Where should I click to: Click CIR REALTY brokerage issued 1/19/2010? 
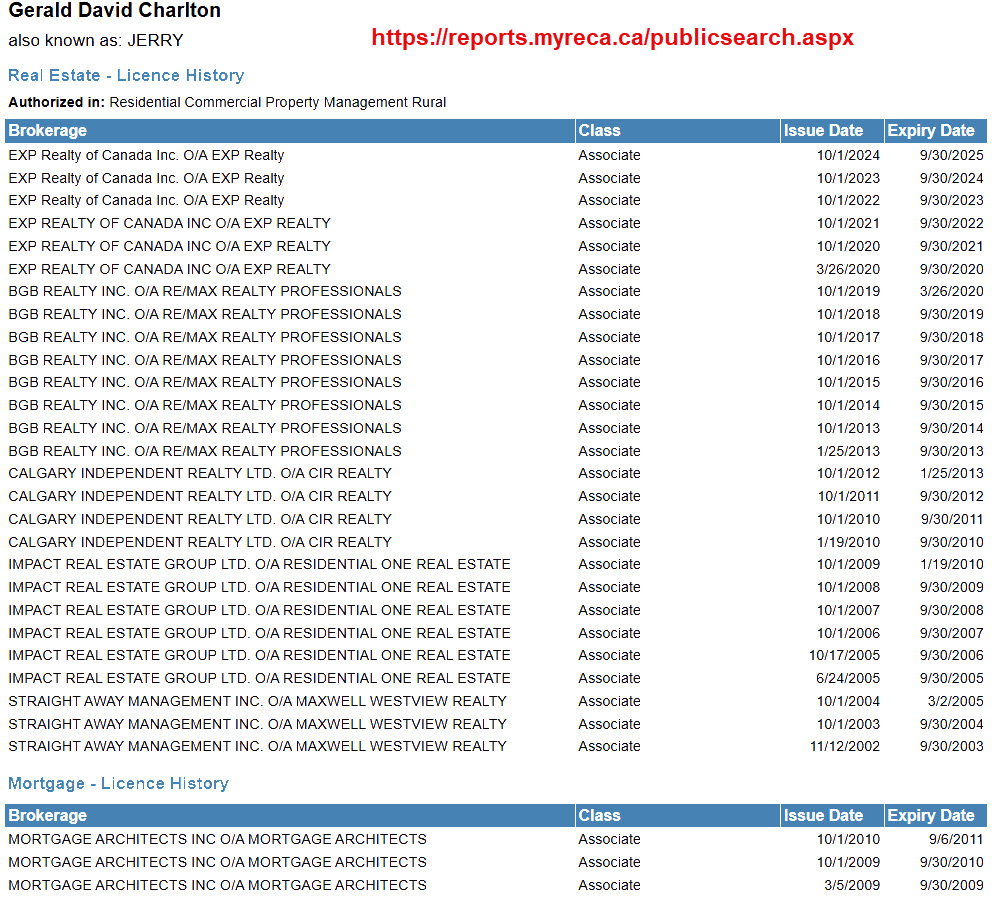pyautogui.click(x=200, y=542)
